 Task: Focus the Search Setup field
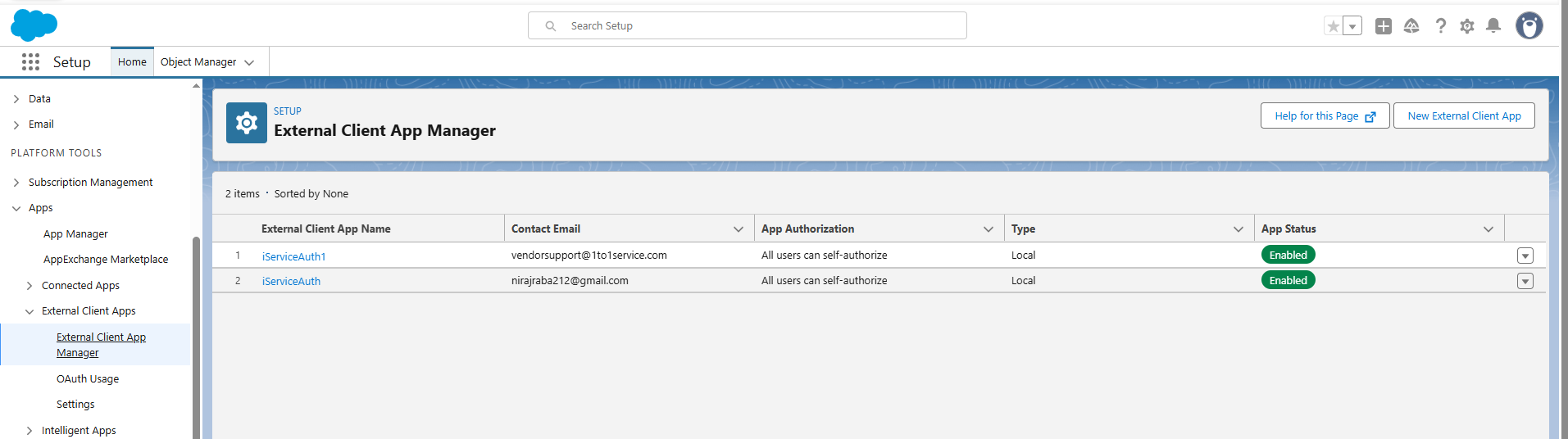(x=747, y=25)
